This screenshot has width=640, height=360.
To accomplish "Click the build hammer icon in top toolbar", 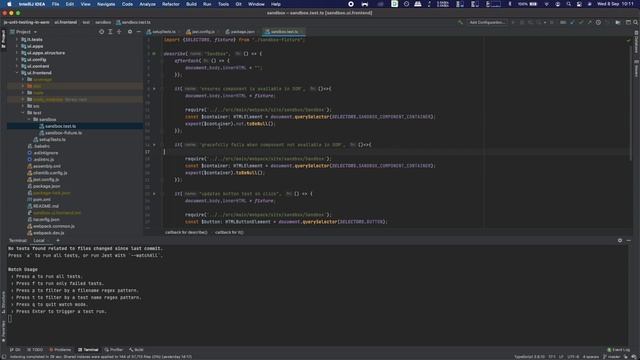I will (x=460, y=22).
